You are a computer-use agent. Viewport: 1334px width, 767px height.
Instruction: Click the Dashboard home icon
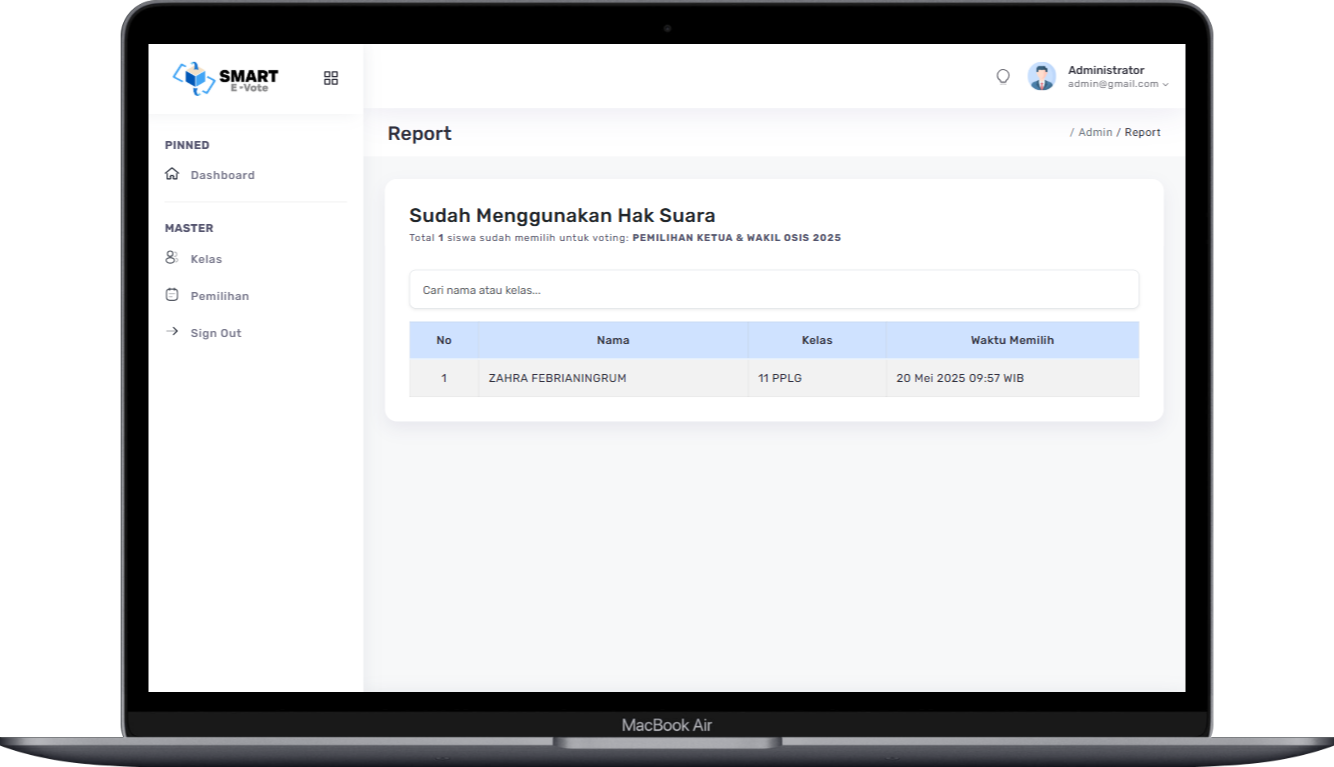[171, 174]
